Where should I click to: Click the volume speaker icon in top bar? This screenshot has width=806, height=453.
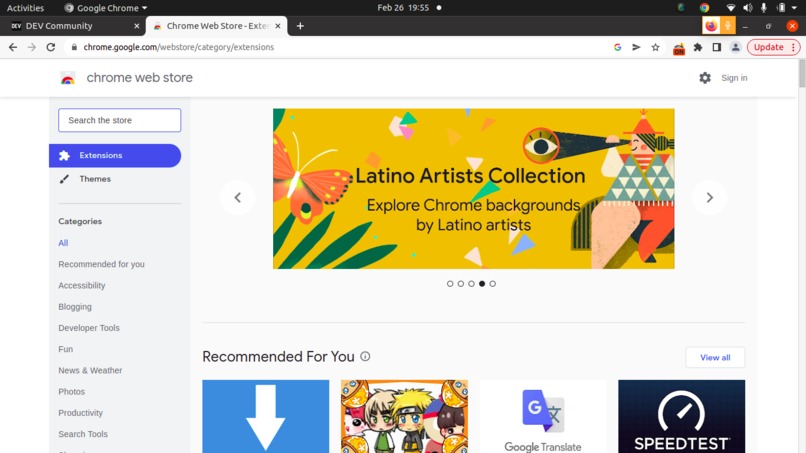pyautogui.click(x=747, y=8)
